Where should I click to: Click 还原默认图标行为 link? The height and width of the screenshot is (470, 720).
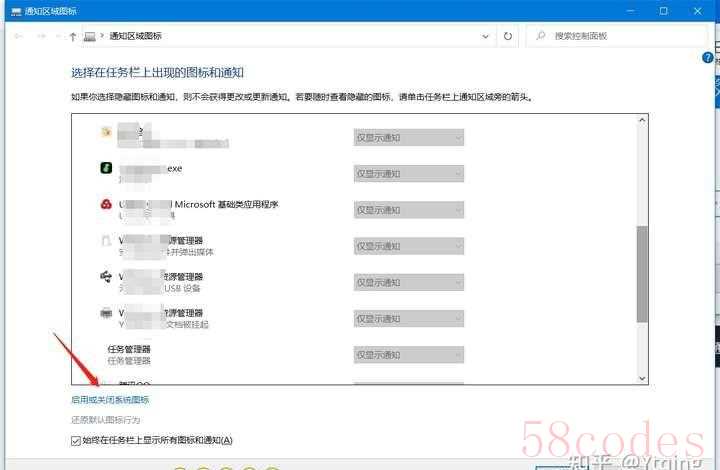click(x=106, y=419)
